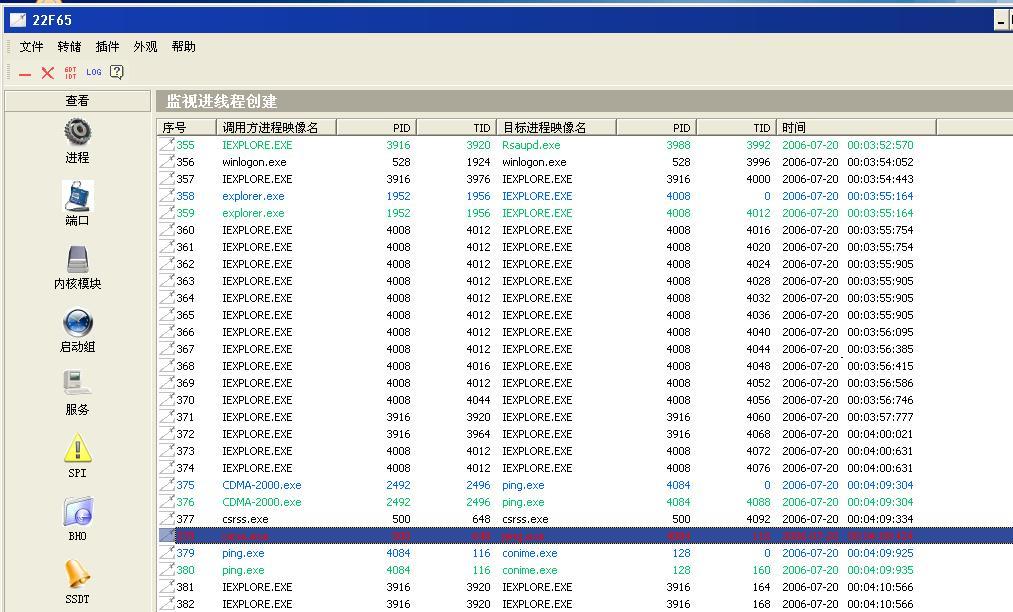The width and height of the screenshot is (1013, 612).
Task: Open the SPI sidebar view
Action: pyautogui.click(x=77, y=456)
